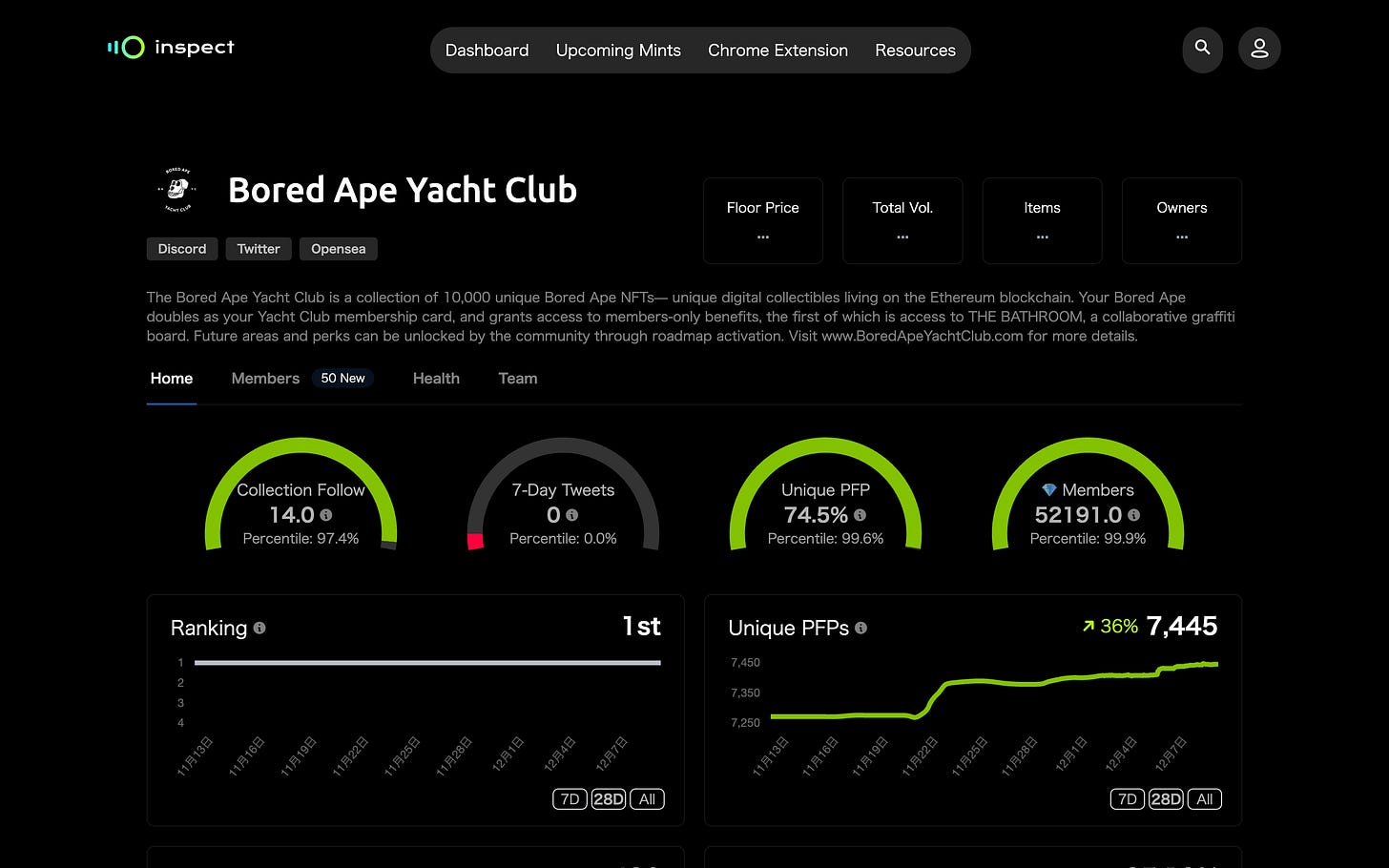This screenshot has height=868, width=1389.
Task: Click the 1st ranking value
Action: pyautogui.click(x=641, y=626)
